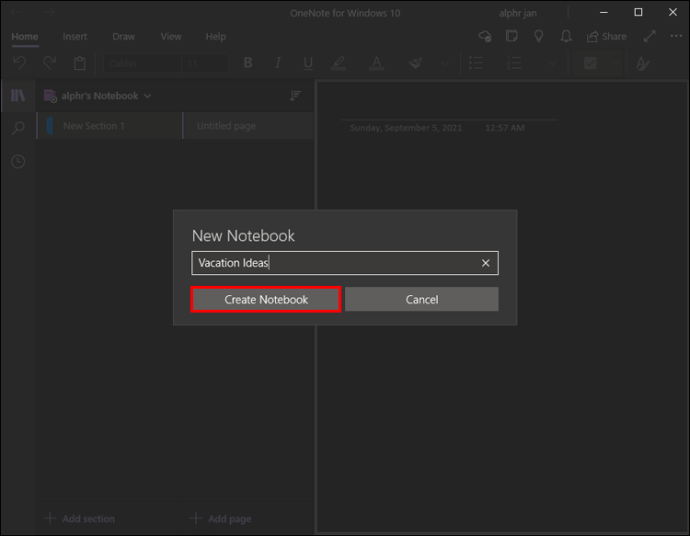Navigate forward with the arrow

tap(49, 12)
